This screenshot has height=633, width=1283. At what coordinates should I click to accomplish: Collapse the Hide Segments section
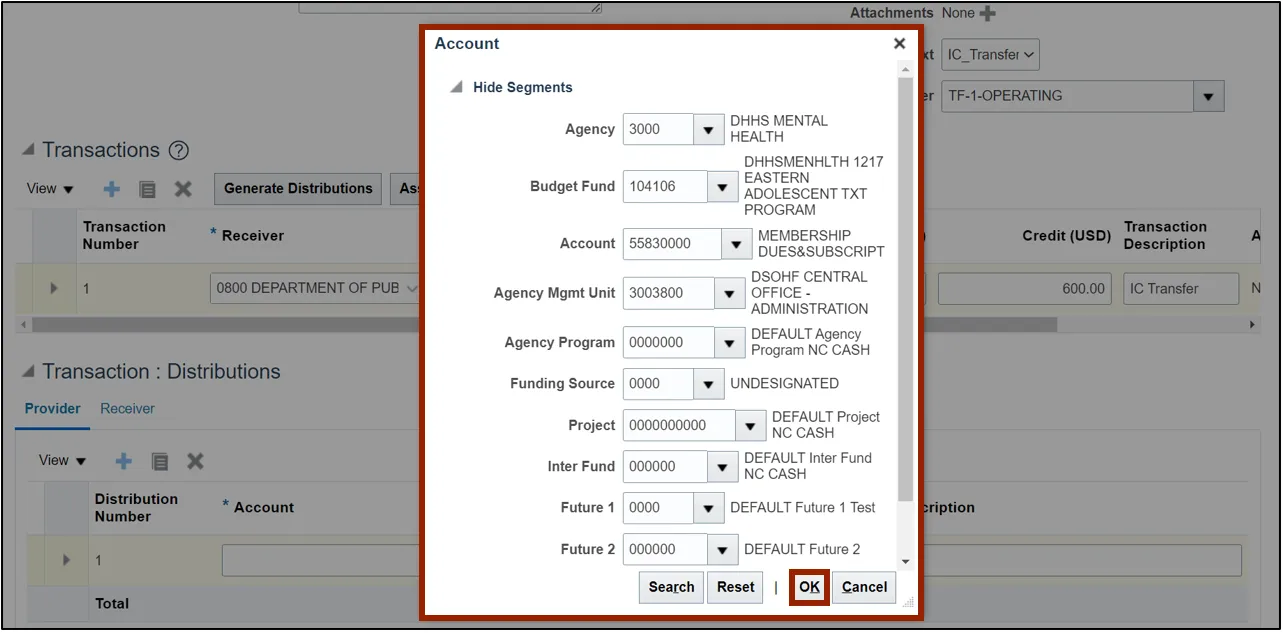click(x=457, y=87)
